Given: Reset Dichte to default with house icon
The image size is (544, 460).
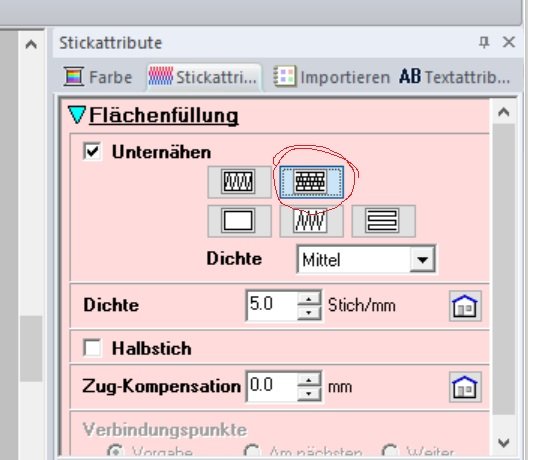Looking at the screenshot, I should 465,306.
